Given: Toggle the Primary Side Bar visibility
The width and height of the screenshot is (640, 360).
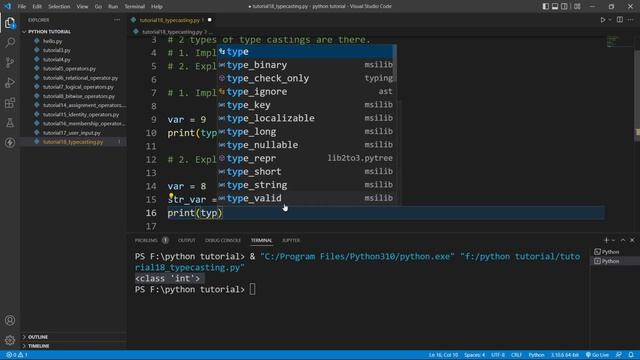Looking at the screenshot, I should [x=545, y=7].
